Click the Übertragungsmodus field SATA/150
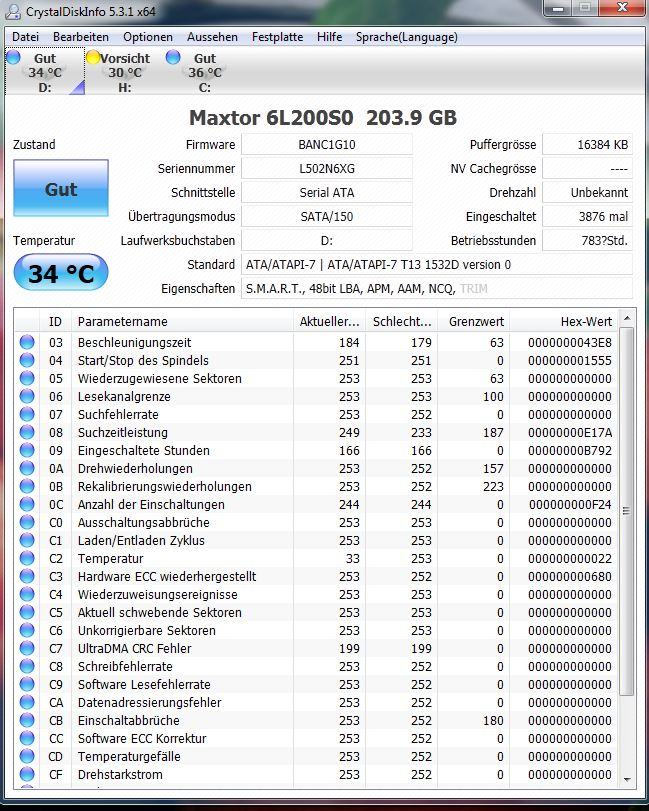The image size is (649, 811). 327,216
